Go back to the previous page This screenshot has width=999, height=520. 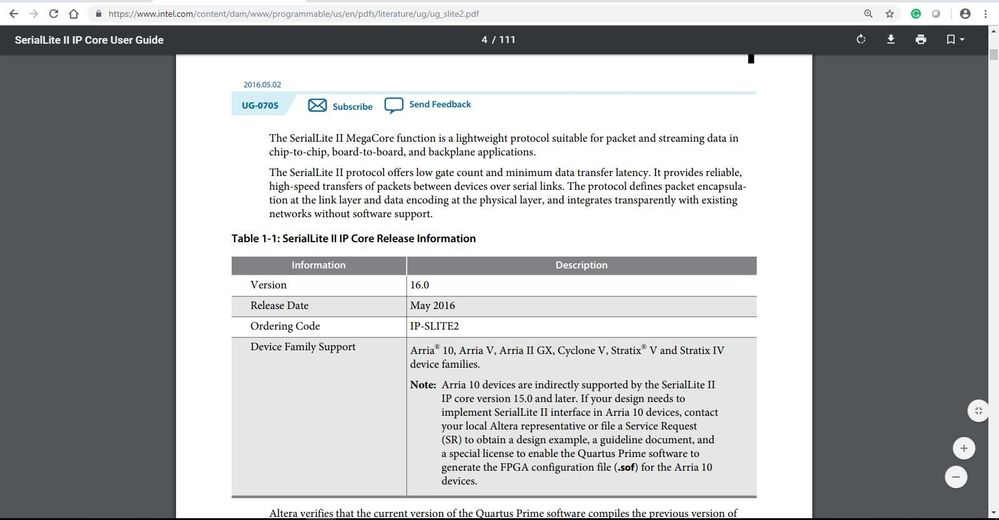pyautogui.click(x=13, y=13)
